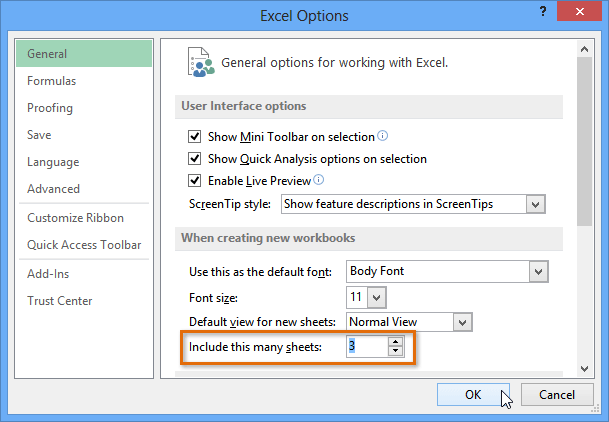The height and width of the screenshot is (422, 609).
Task: Open the Language category
Action: tap(84, 162)
